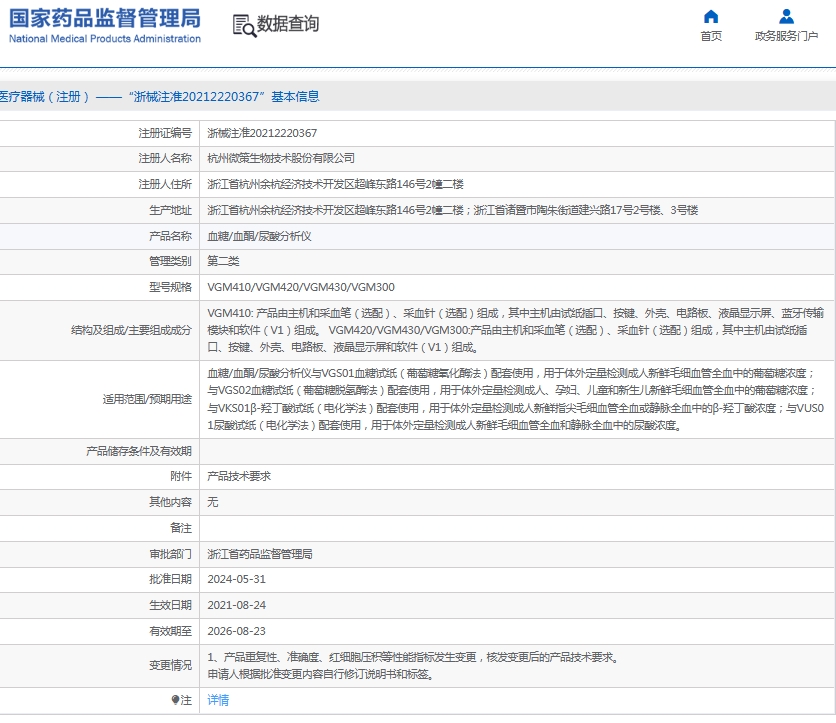836x723 pixels.
Task: Click the 型号规格 row label
Action: pyautogui.click(x=170, y=287)
